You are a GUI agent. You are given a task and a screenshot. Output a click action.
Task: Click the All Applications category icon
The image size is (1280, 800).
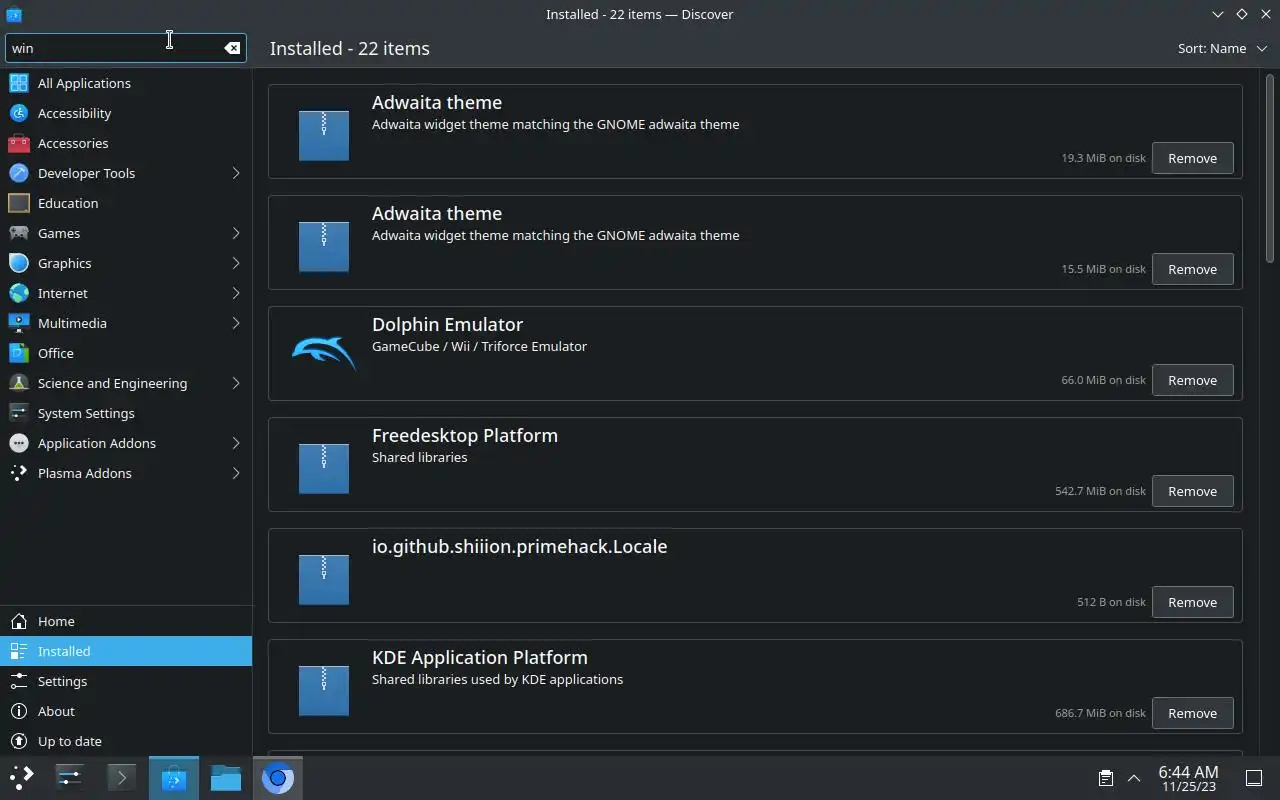(19, 83)
